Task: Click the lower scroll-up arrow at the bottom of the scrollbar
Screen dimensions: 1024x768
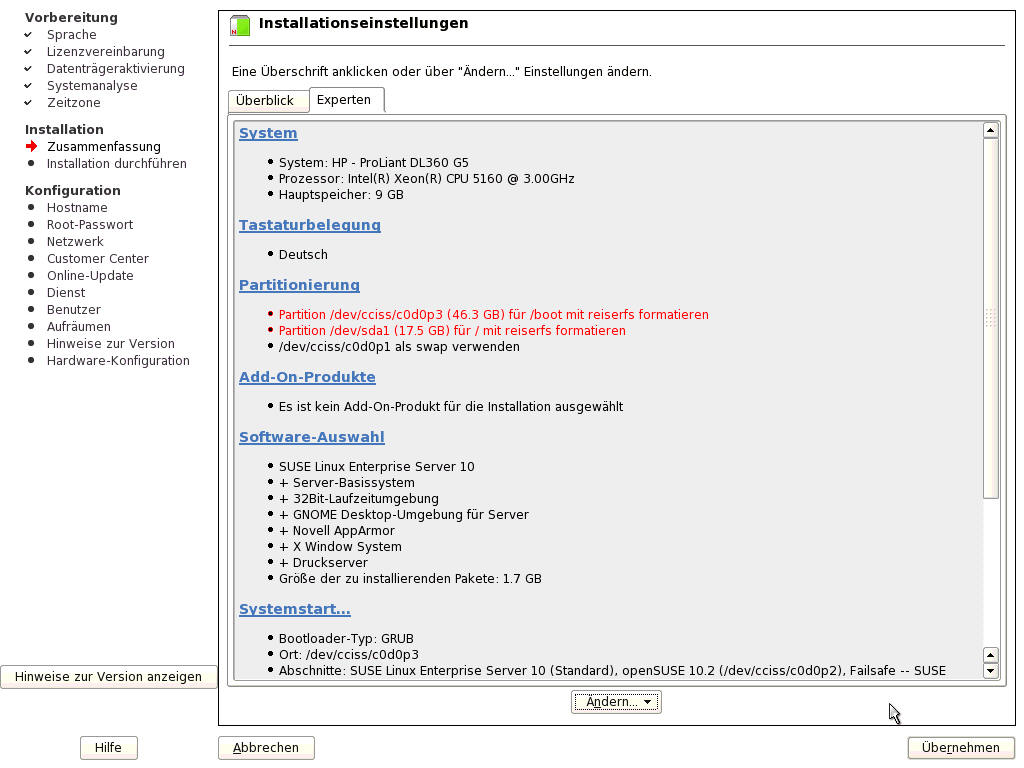Action: 991,655
